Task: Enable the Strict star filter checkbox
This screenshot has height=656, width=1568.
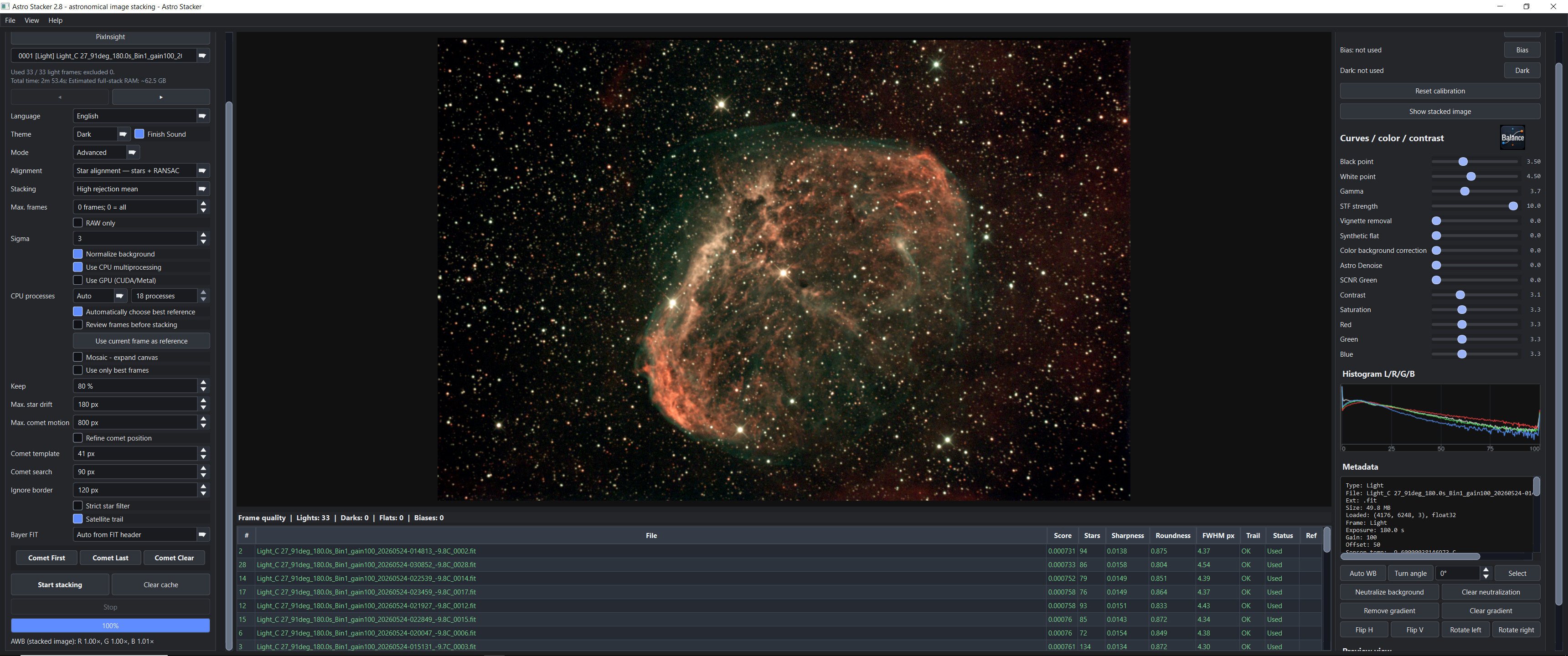Action: pyautogui.click(x=78, y=506)
